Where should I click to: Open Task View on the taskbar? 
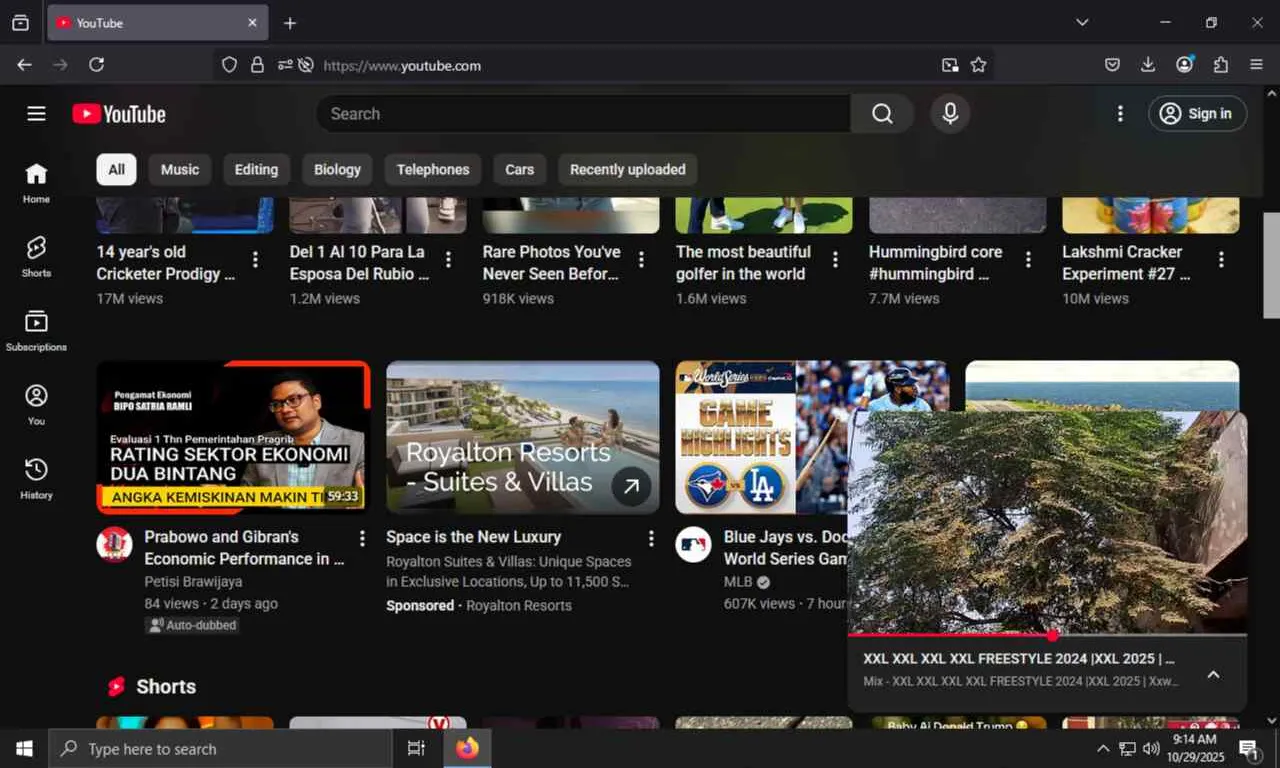416,749
